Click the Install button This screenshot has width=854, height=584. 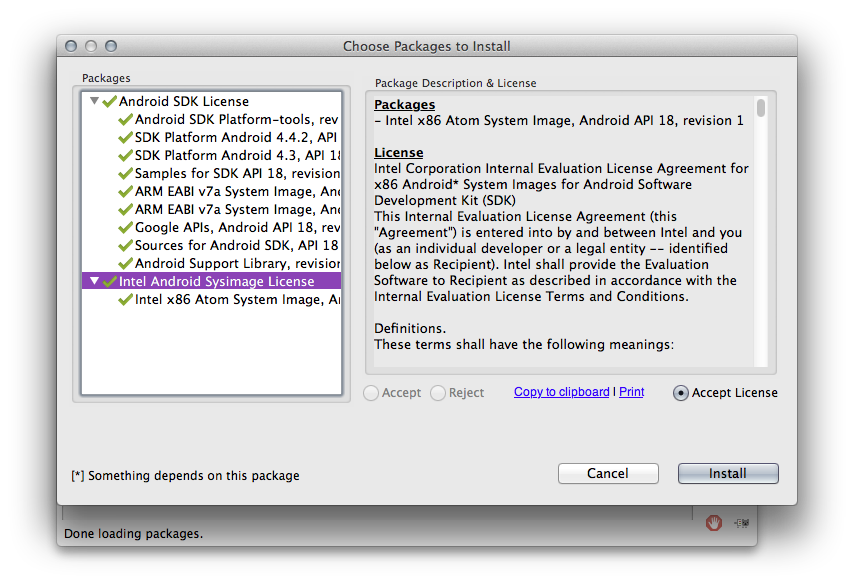click(x=728, y=473)
